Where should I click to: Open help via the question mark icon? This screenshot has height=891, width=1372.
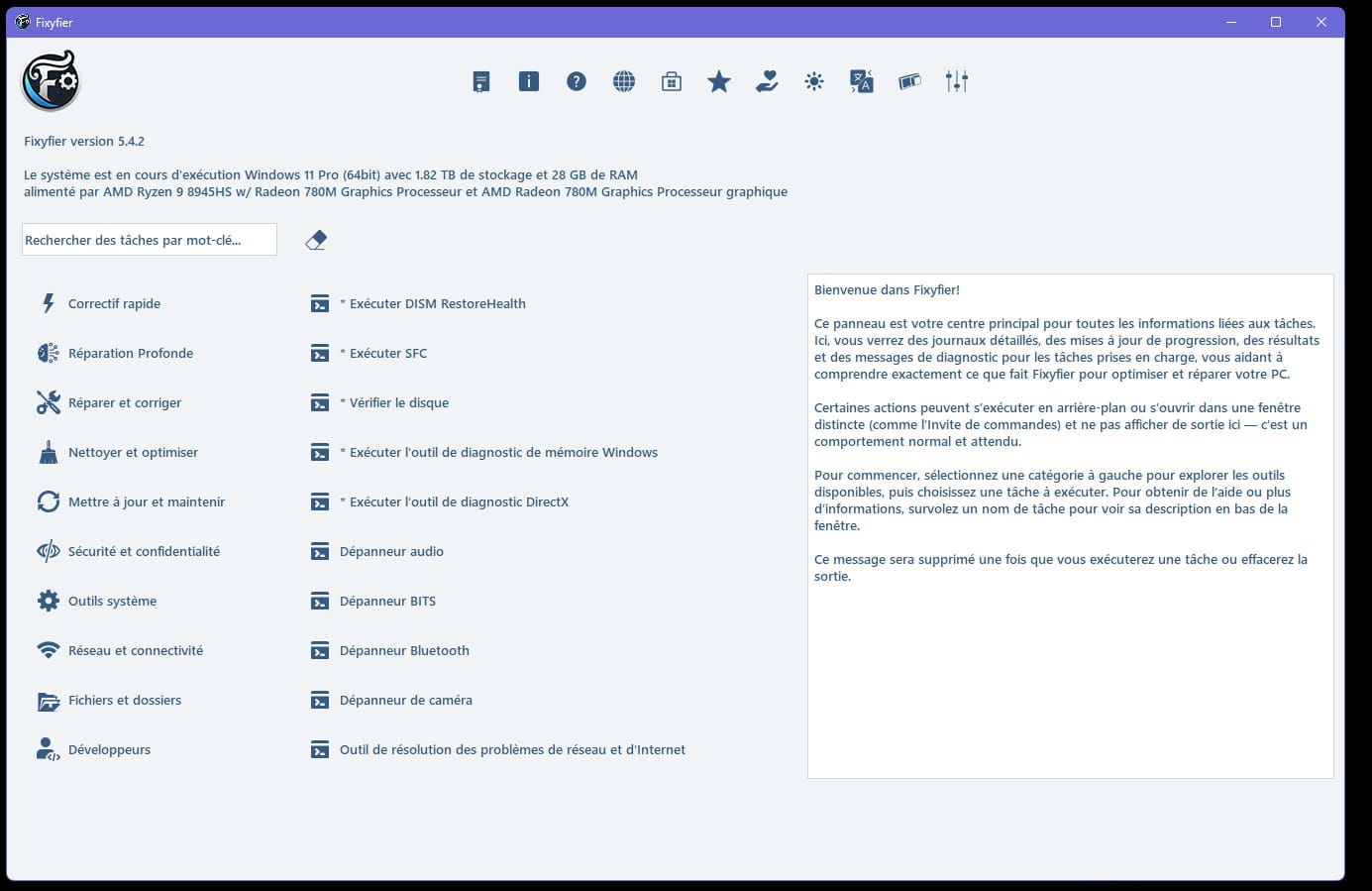coord(577,81)
